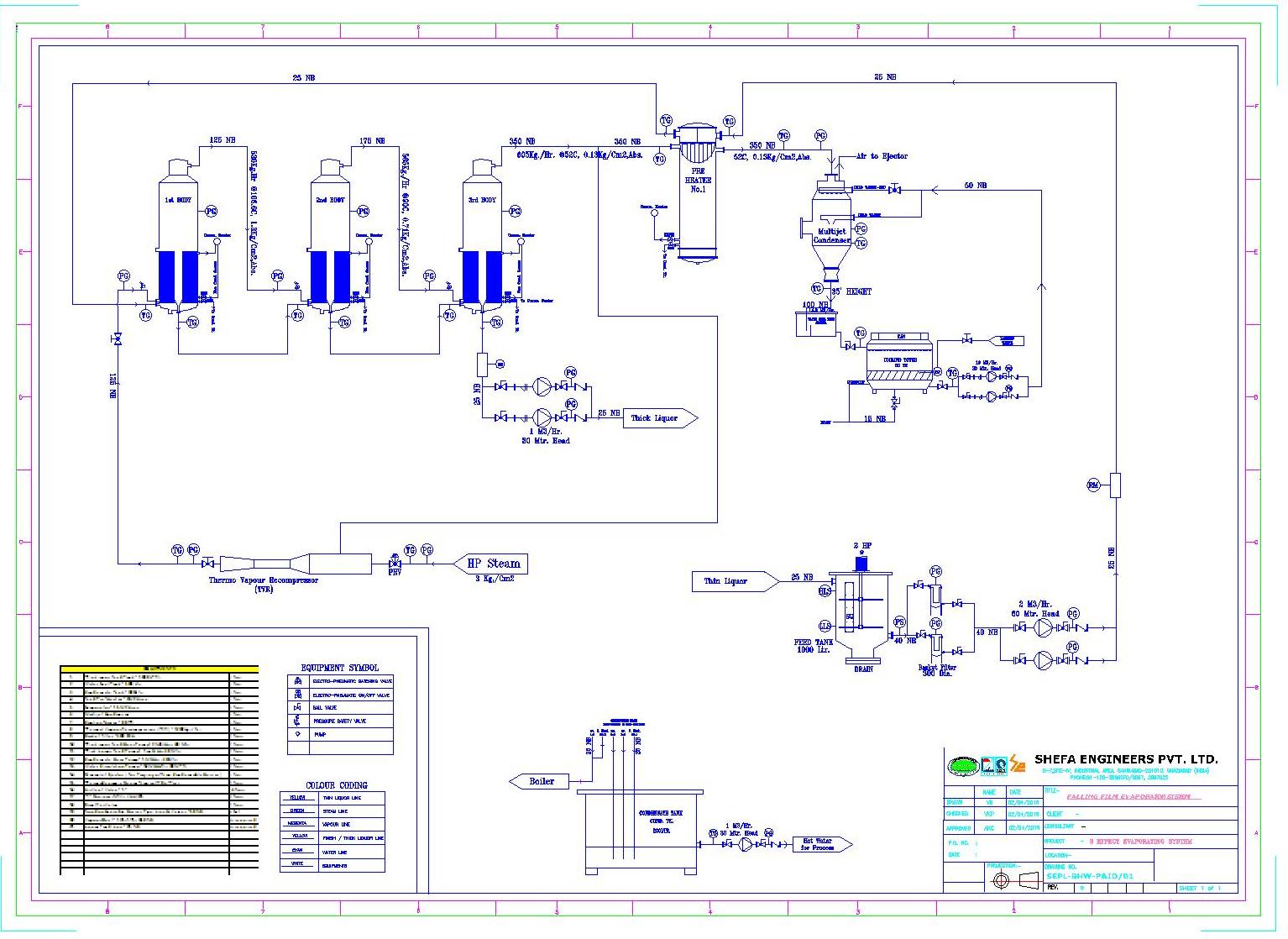This screenshot has height=939, width=1288.
Task: Select the hot water pump symbol
Action: tap(745, 844)
